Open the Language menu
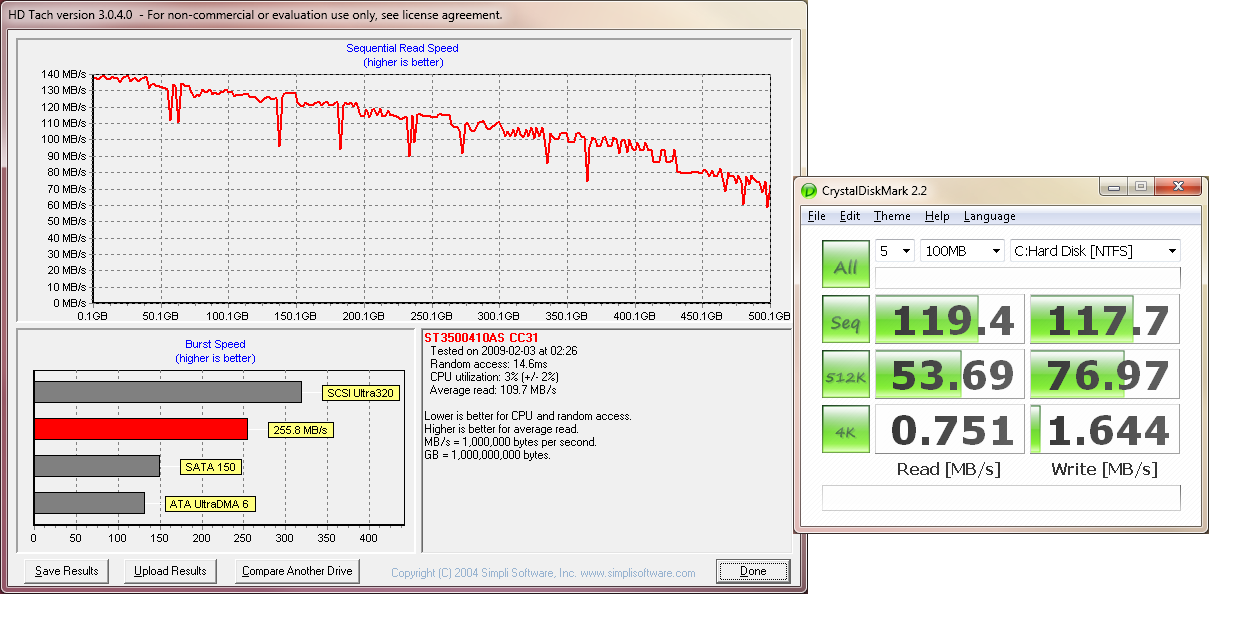The width and height of the screenshot is (1243, 626). (x=989, y=216)
